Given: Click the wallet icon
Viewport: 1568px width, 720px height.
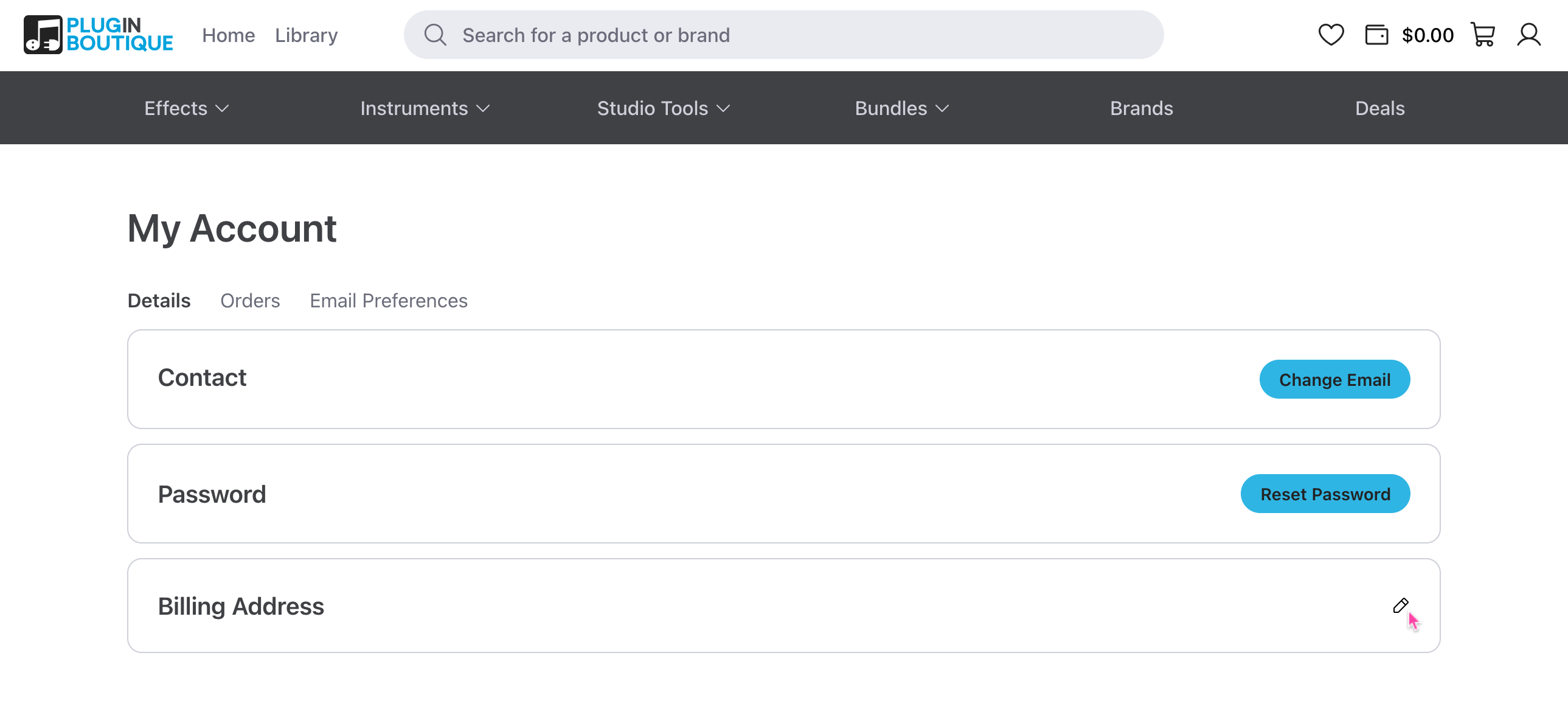Looking at the screenshot, I should pyautogui.click(x=1376, y=35).
